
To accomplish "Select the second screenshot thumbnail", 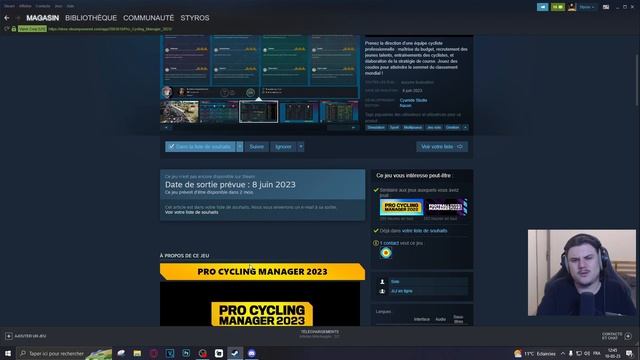I will [x=219, y=111].
